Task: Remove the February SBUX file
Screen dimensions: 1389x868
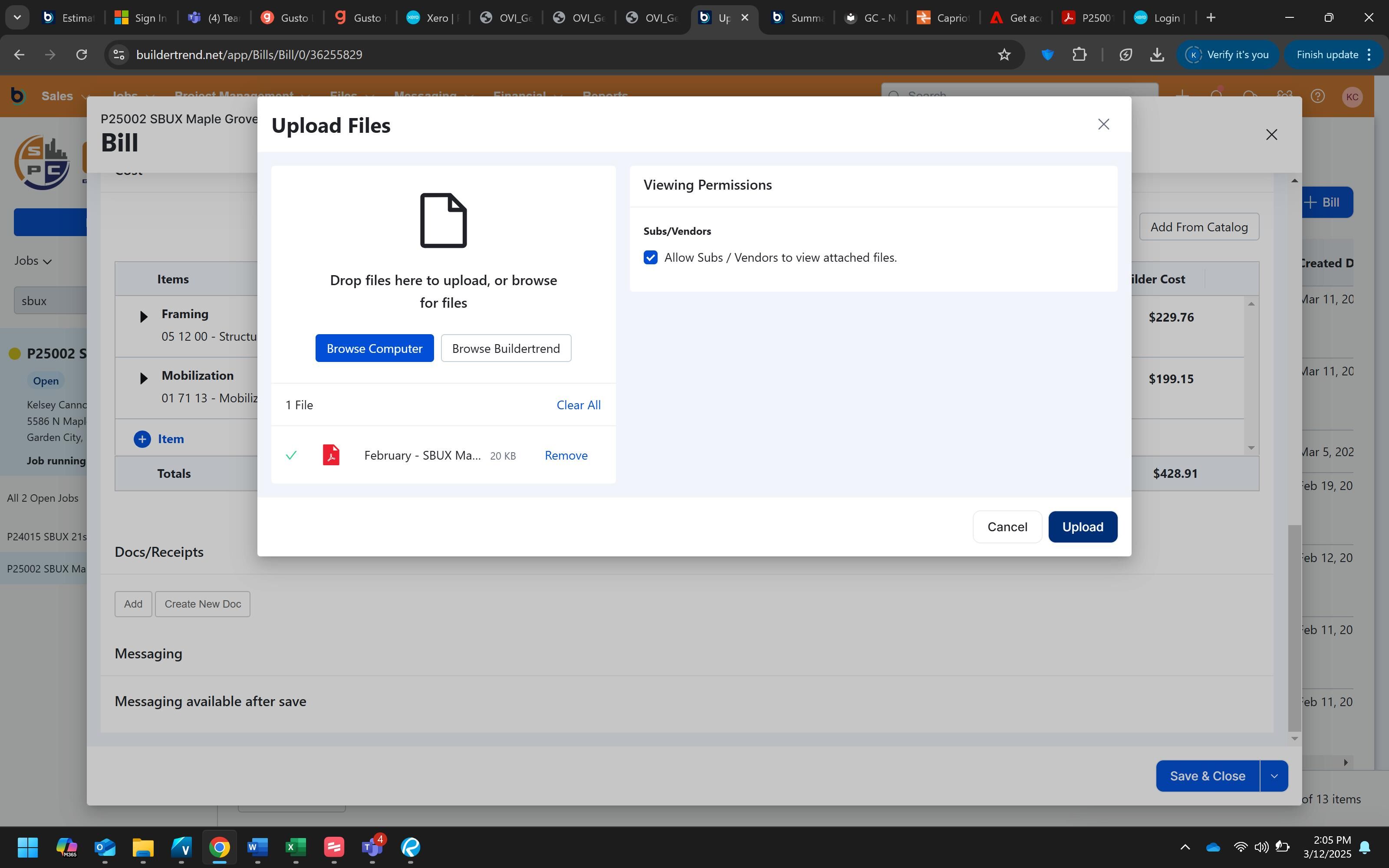Action: point(565,455)
